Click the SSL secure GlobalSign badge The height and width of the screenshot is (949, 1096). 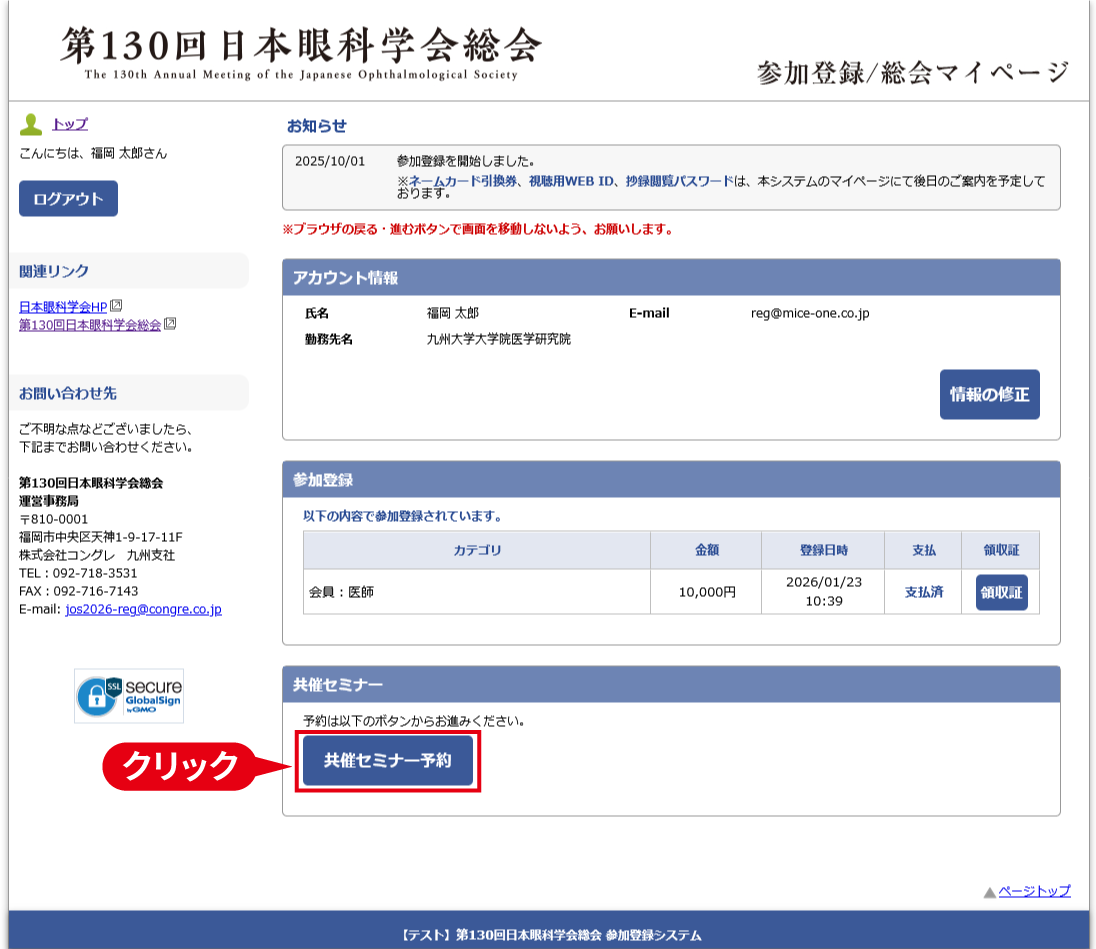(129, 696)
